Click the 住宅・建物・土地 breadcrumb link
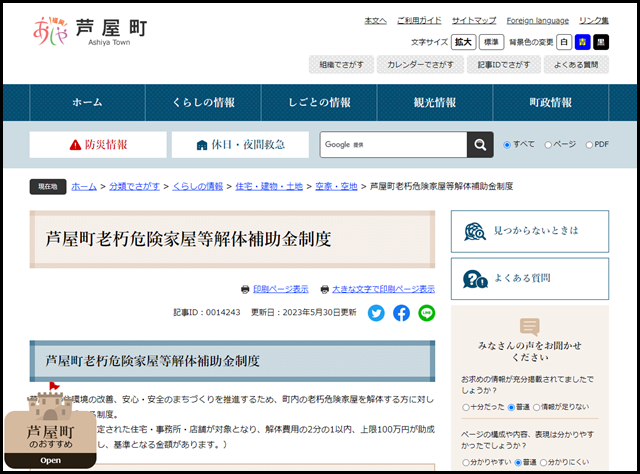Screen dimensions: 640x474 pyautogui.click(x=269, y=186)
